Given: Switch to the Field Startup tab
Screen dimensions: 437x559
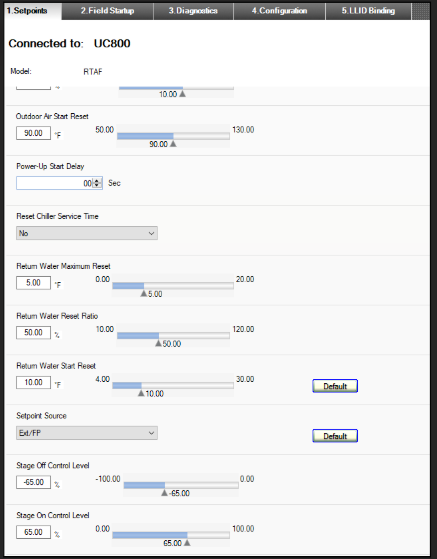Looking at the screenshot, I should [107, 11].
